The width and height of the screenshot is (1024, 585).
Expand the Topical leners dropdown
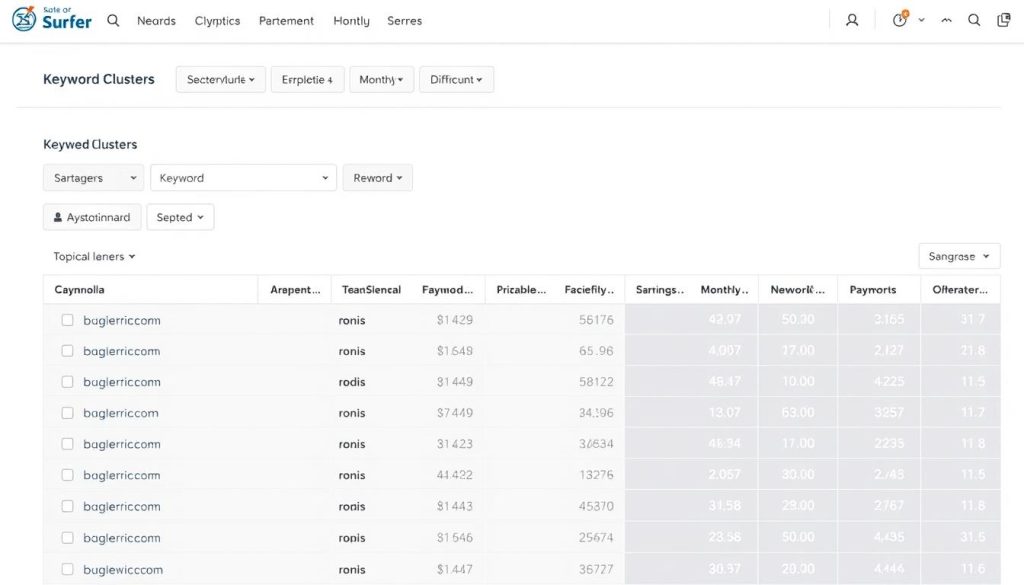[x=92, y=256]
